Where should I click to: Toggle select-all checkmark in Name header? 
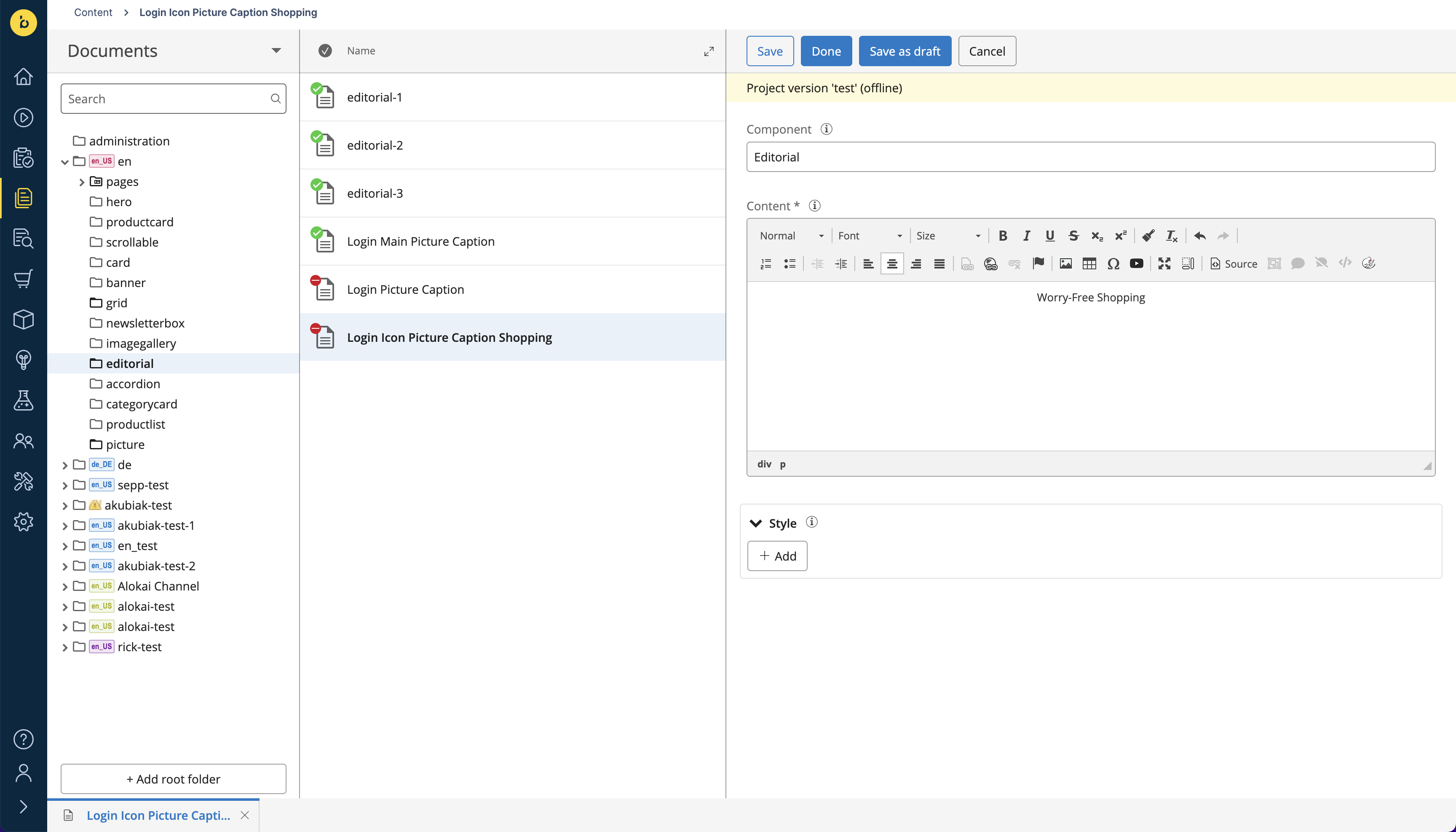pyautogui.click(x=325, y=51)
